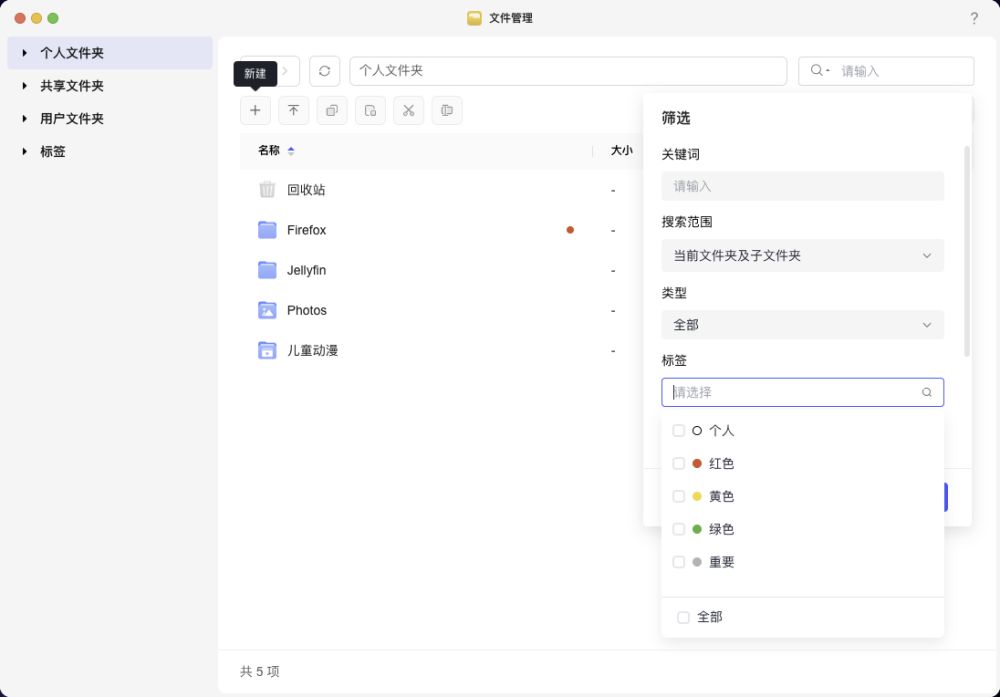Viewport: 1000px width, 697px height.
Task: Enable the 重要 tag checkbox
Action: point(679,562)
